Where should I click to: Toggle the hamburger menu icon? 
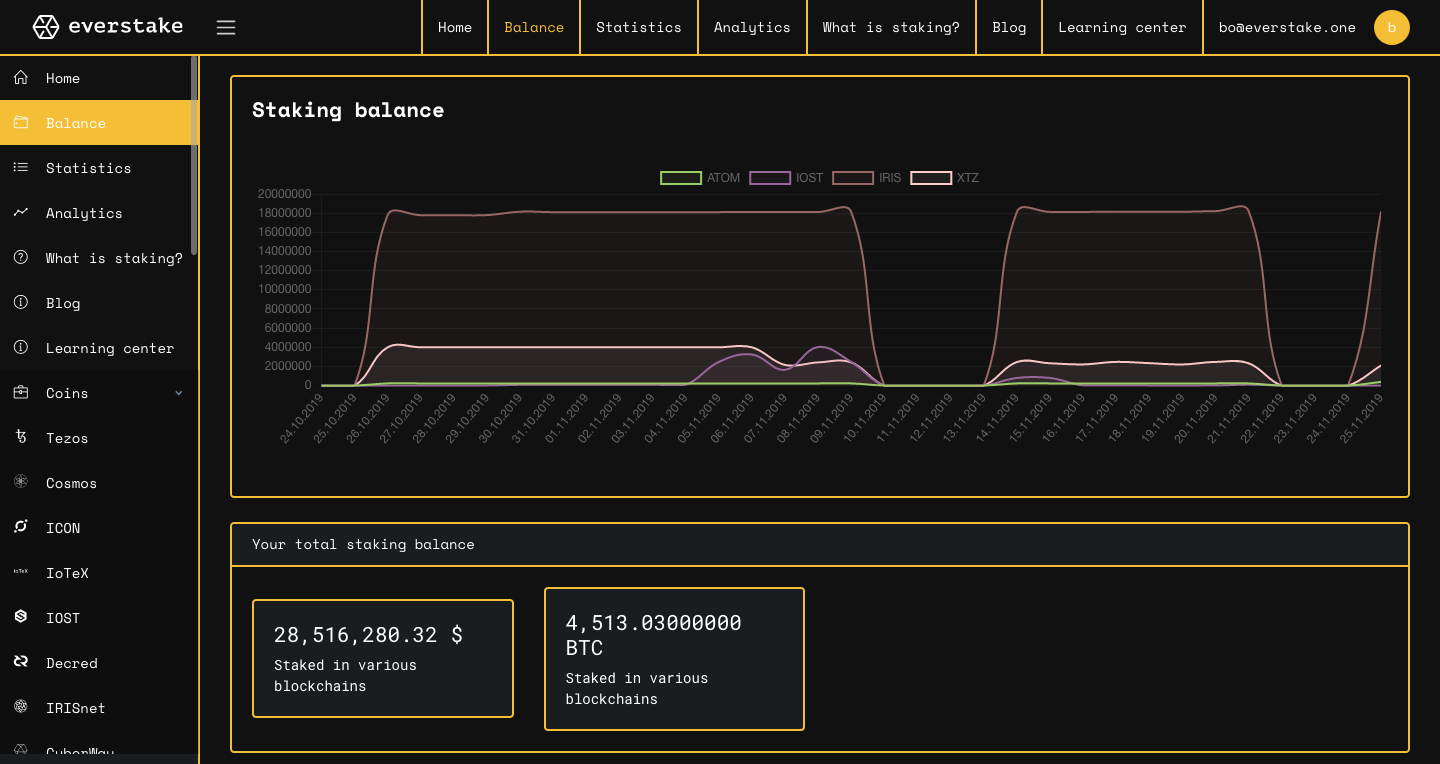coord(226,28)
